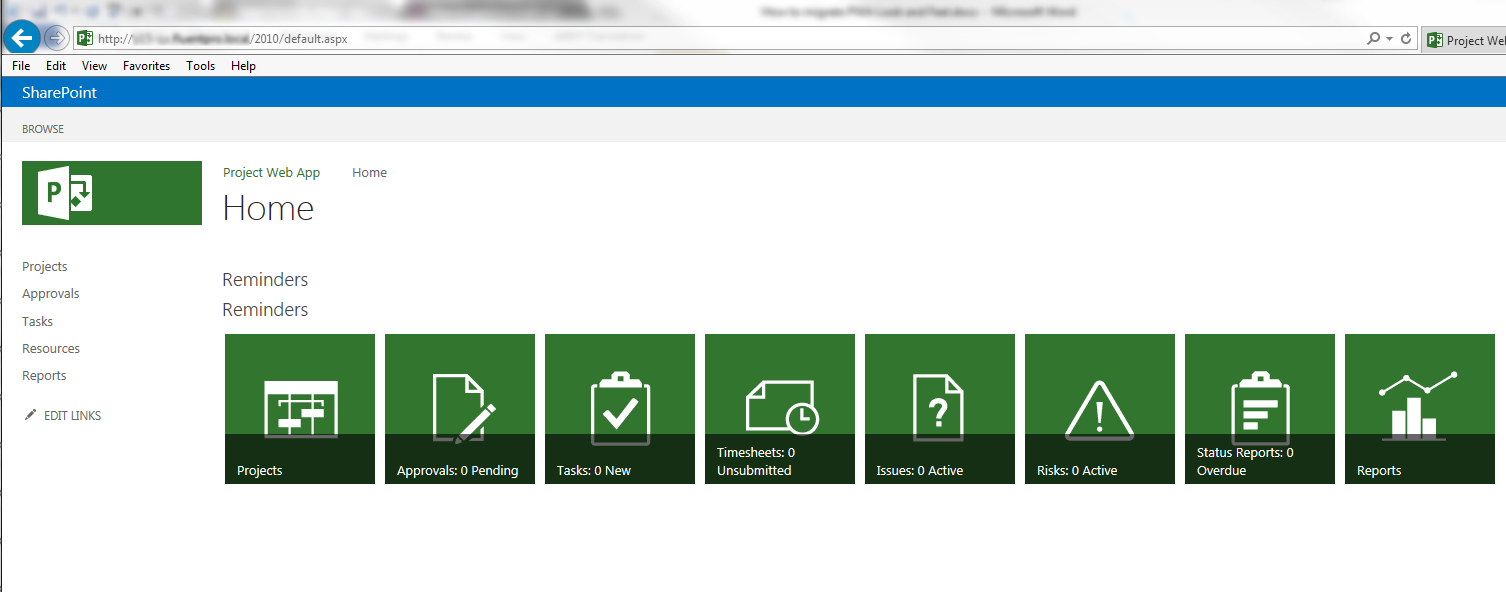1506x592 pixels.
Task: Click the Project logo in site header
Action: pyautogui.click(x=112, y=193)
